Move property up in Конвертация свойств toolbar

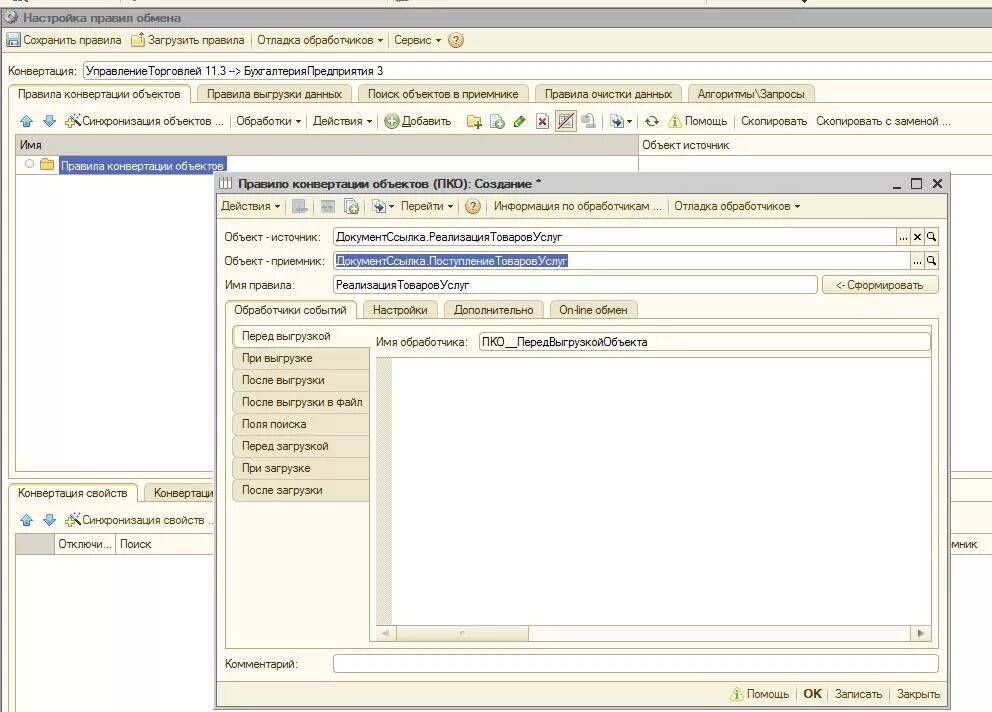click(27, 520)
